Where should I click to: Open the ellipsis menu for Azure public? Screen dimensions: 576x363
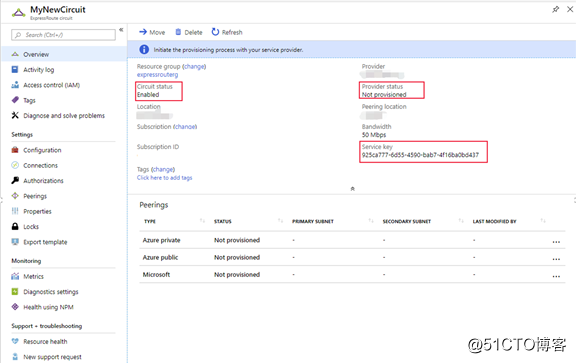click(x=556, y=259)
